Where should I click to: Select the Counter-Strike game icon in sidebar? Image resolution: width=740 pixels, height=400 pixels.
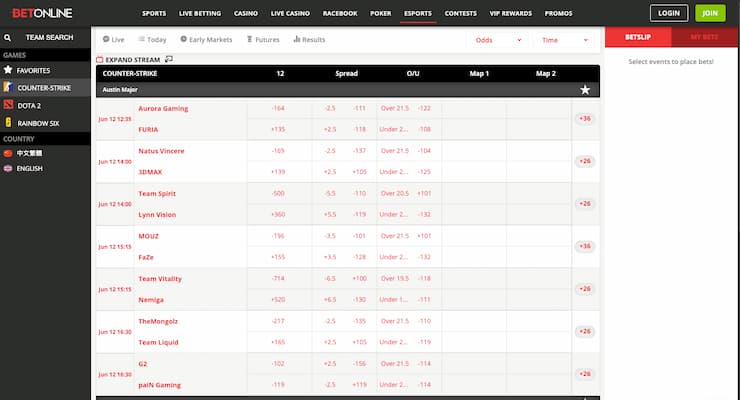coord(8,88)
